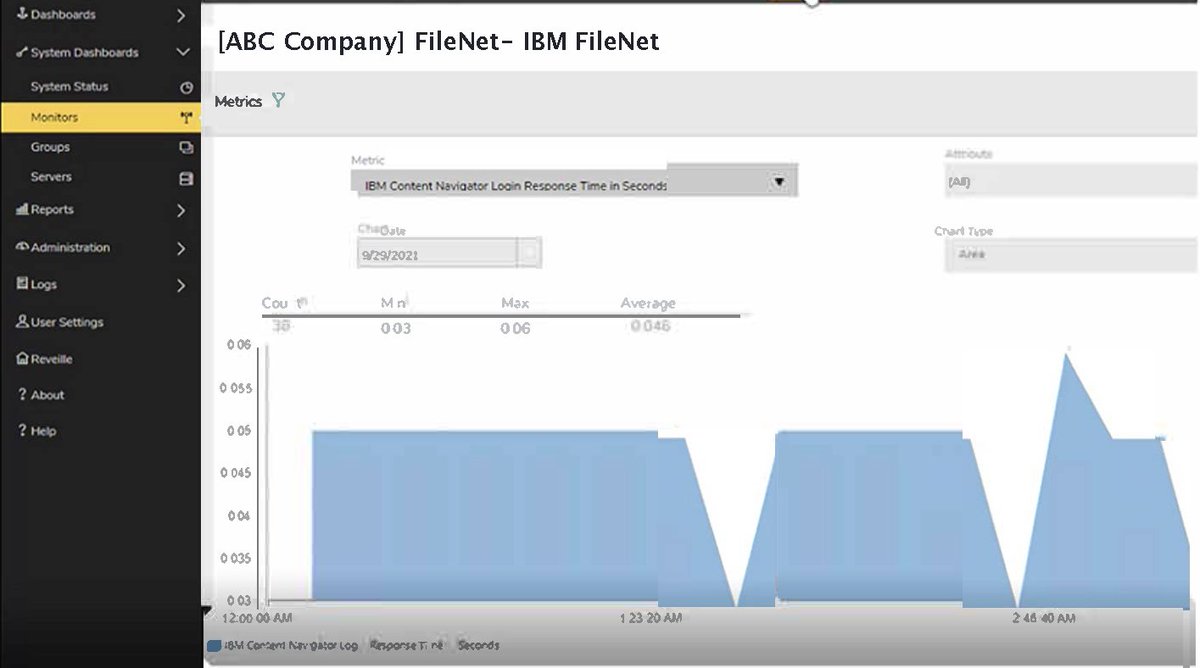Open the date picker calendar button
Viewport: 1200px width, 668px height.
[529, 254]
